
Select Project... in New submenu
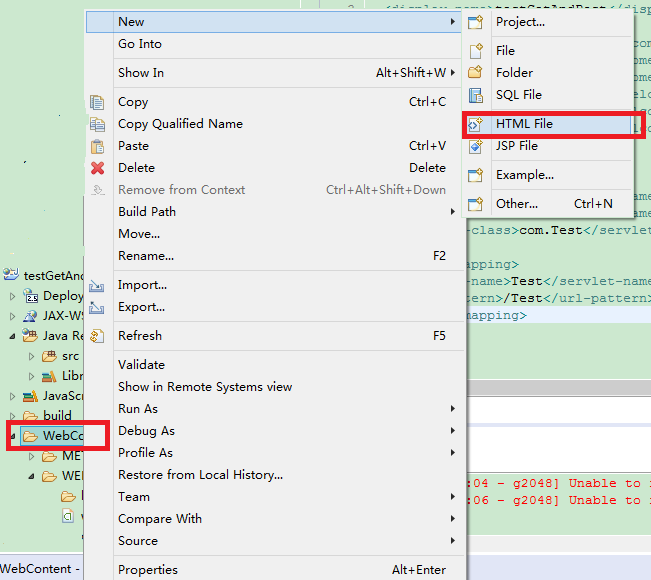click(548, 22)
